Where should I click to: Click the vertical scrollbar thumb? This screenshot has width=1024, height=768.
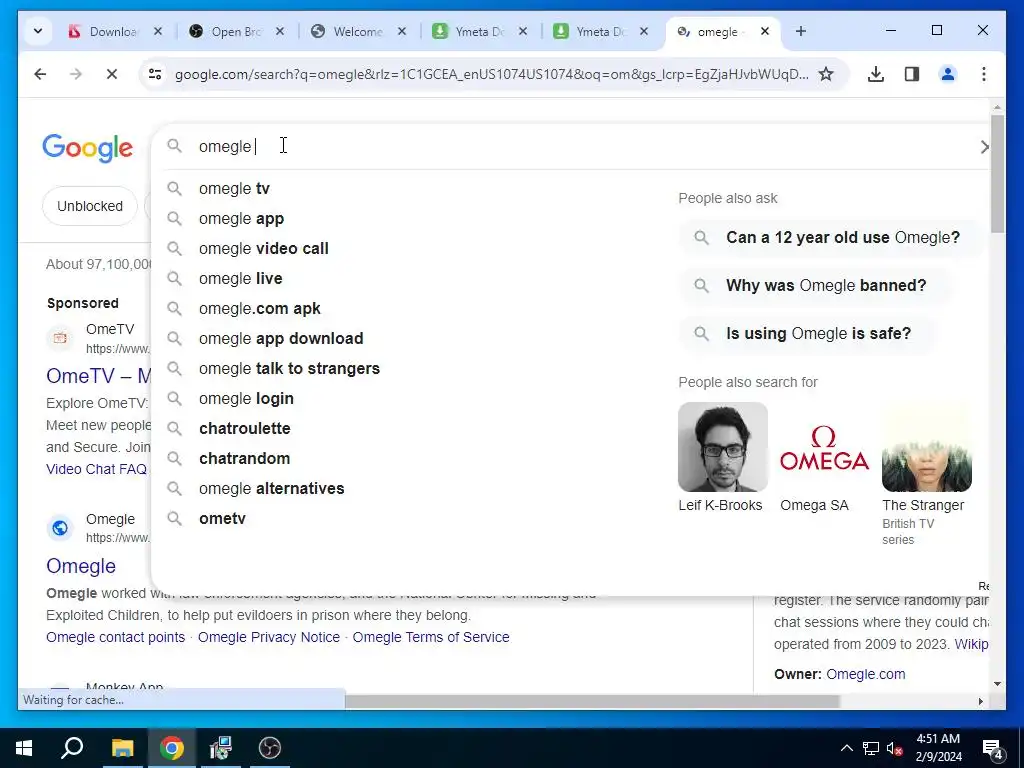pos(997,173)
